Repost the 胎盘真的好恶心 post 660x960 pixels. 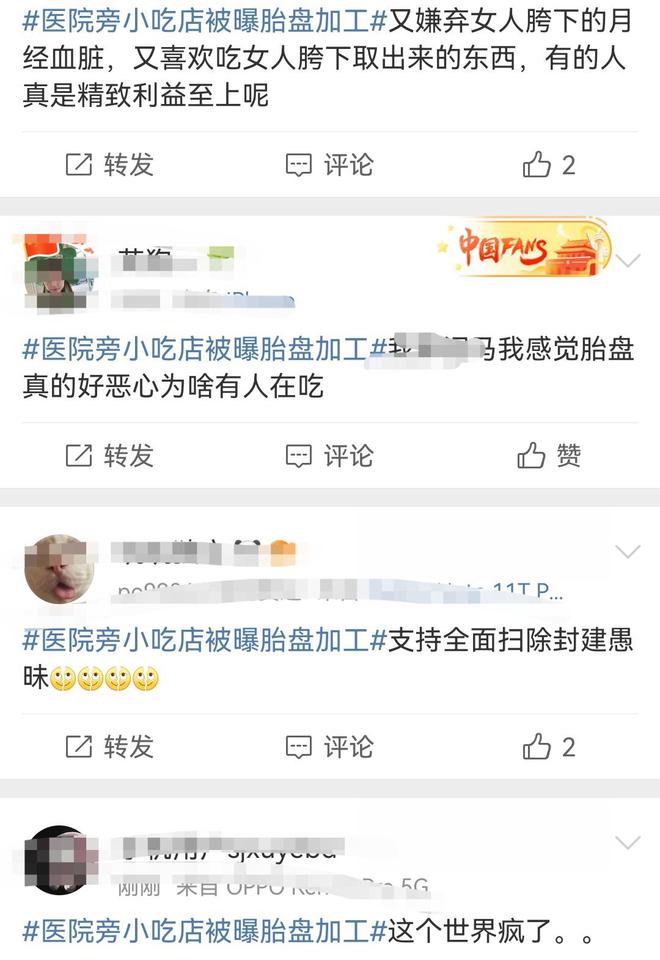tap(109, 456)
